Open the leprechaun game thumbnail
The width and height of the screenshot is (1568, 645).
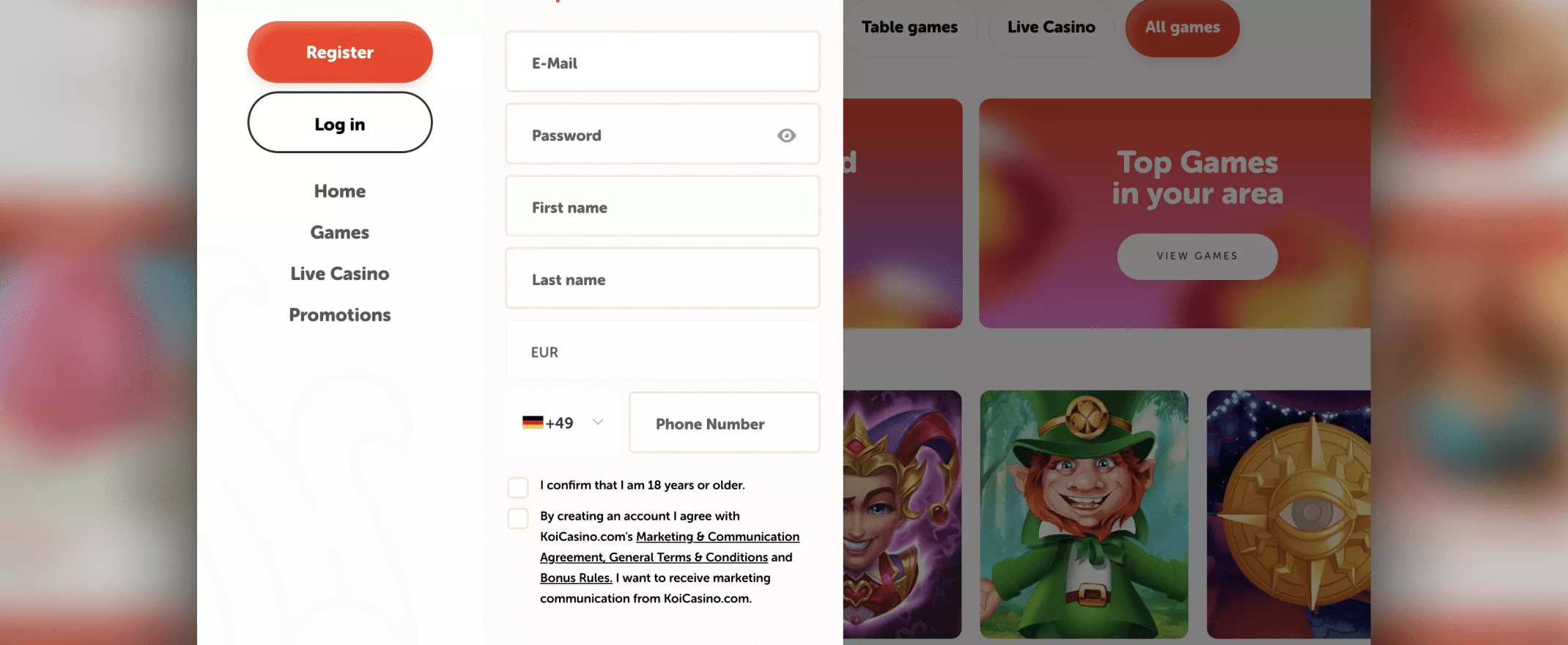click(x=1084, y=515)
